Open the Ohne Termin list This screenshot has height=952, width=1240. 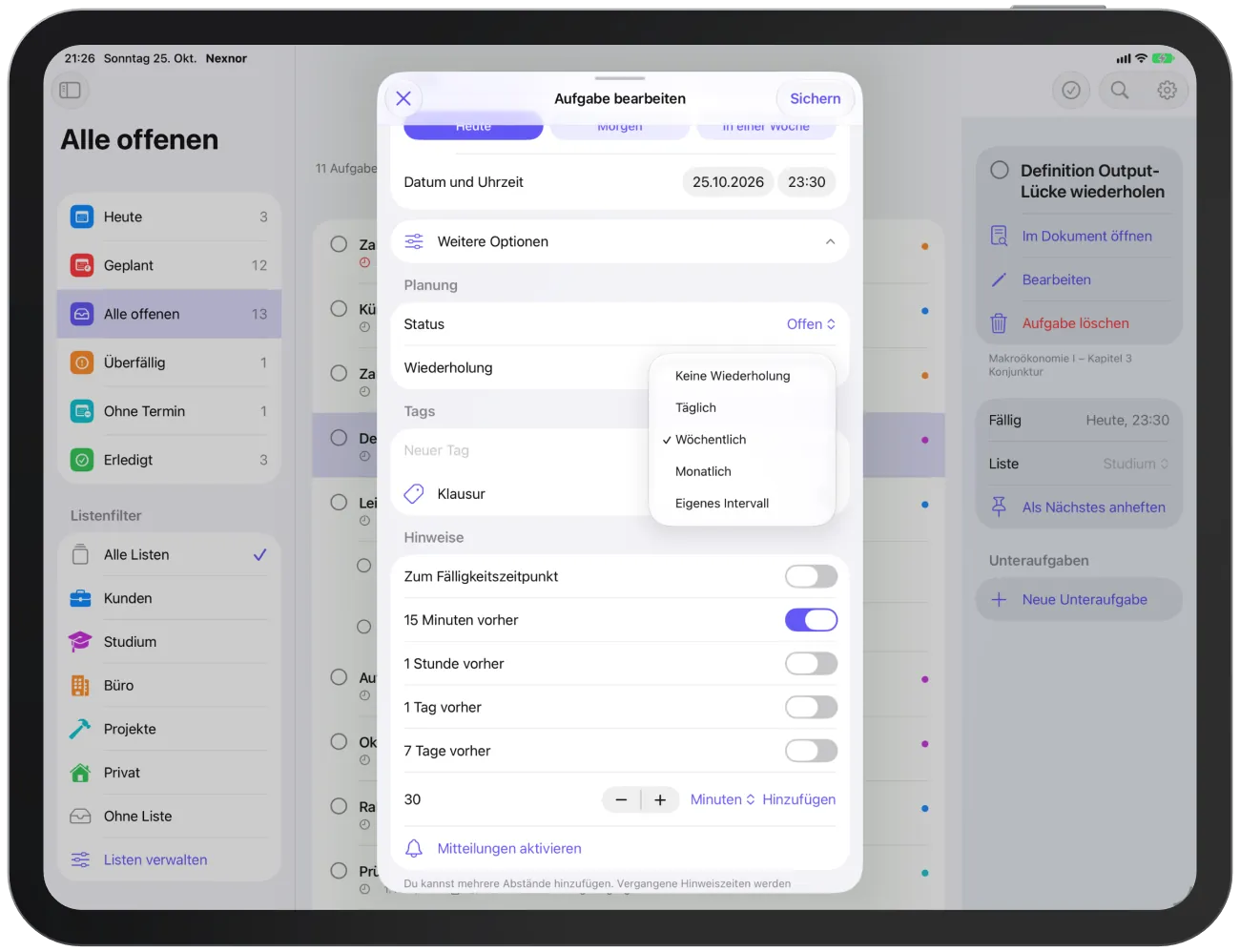(169, 411)
